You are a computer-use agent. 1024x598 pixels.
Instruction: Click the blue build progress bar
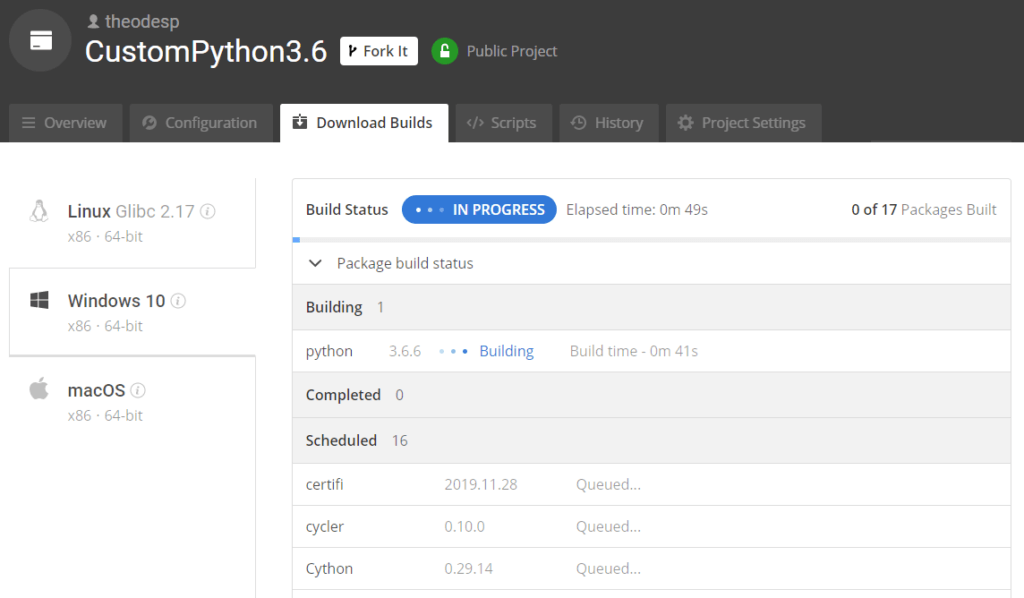pos(295,239)
